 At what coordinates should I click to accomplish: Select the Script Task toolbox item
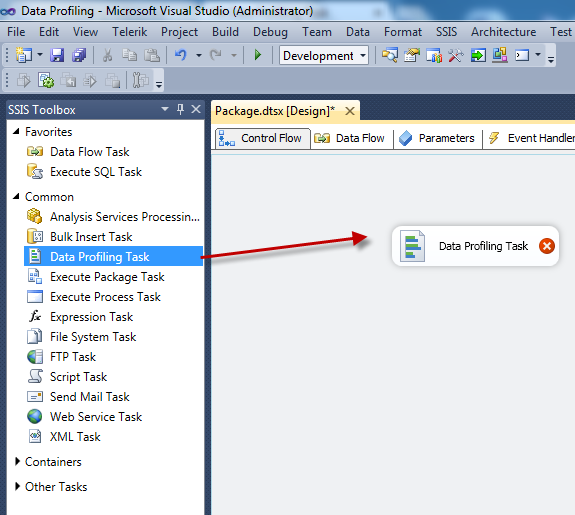coord(78,377)
